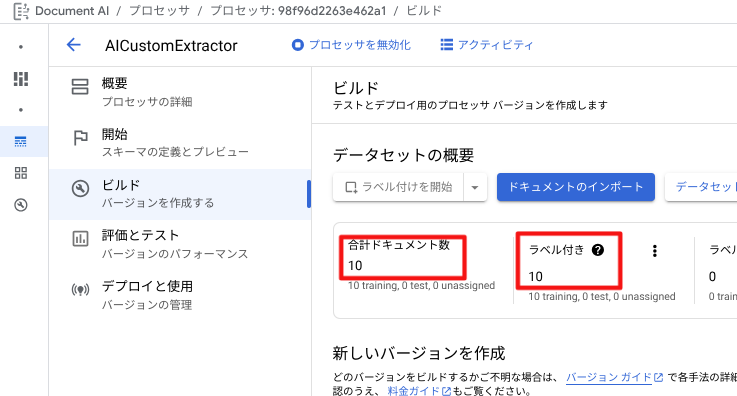Click breadcrumb プロセッサ: 98f96d2263e462a1
The image size is (737, 396).
coord(298,11)
